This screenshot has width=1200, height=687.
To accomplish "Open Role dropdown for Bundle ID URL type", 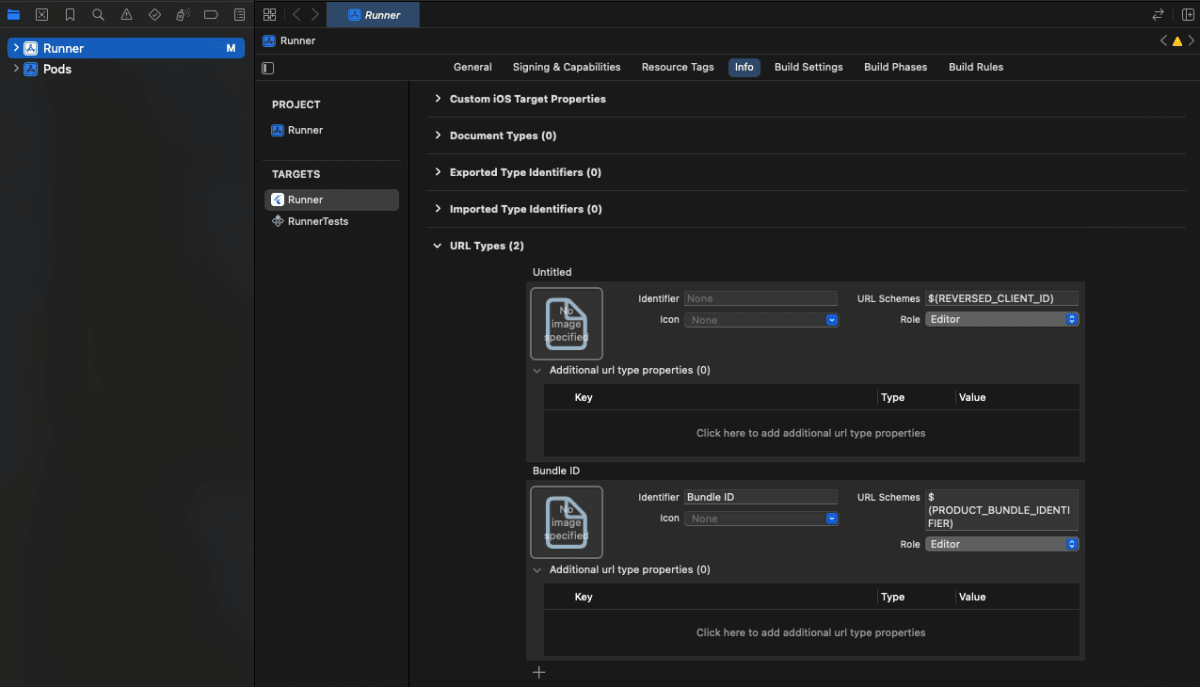I will click(x=1002, y=544).
